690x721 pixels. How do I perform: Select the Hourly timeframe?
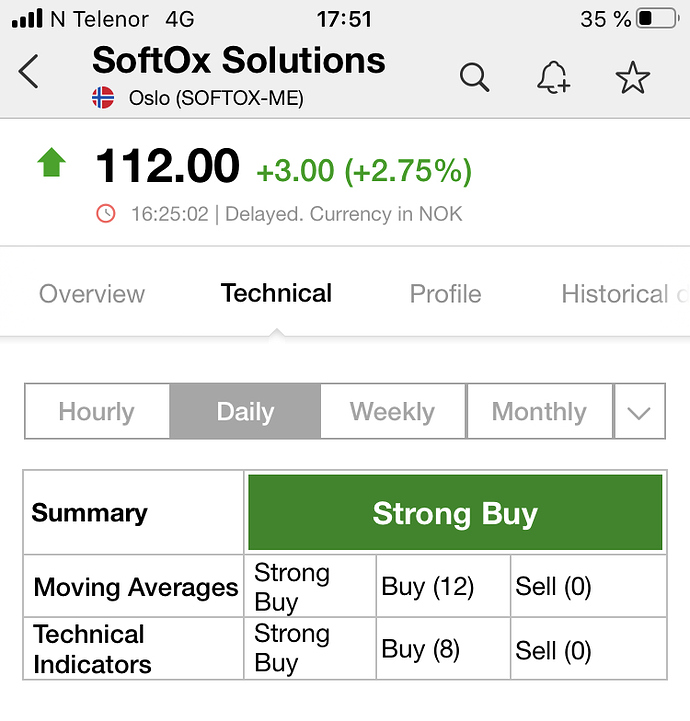(97, 412)
